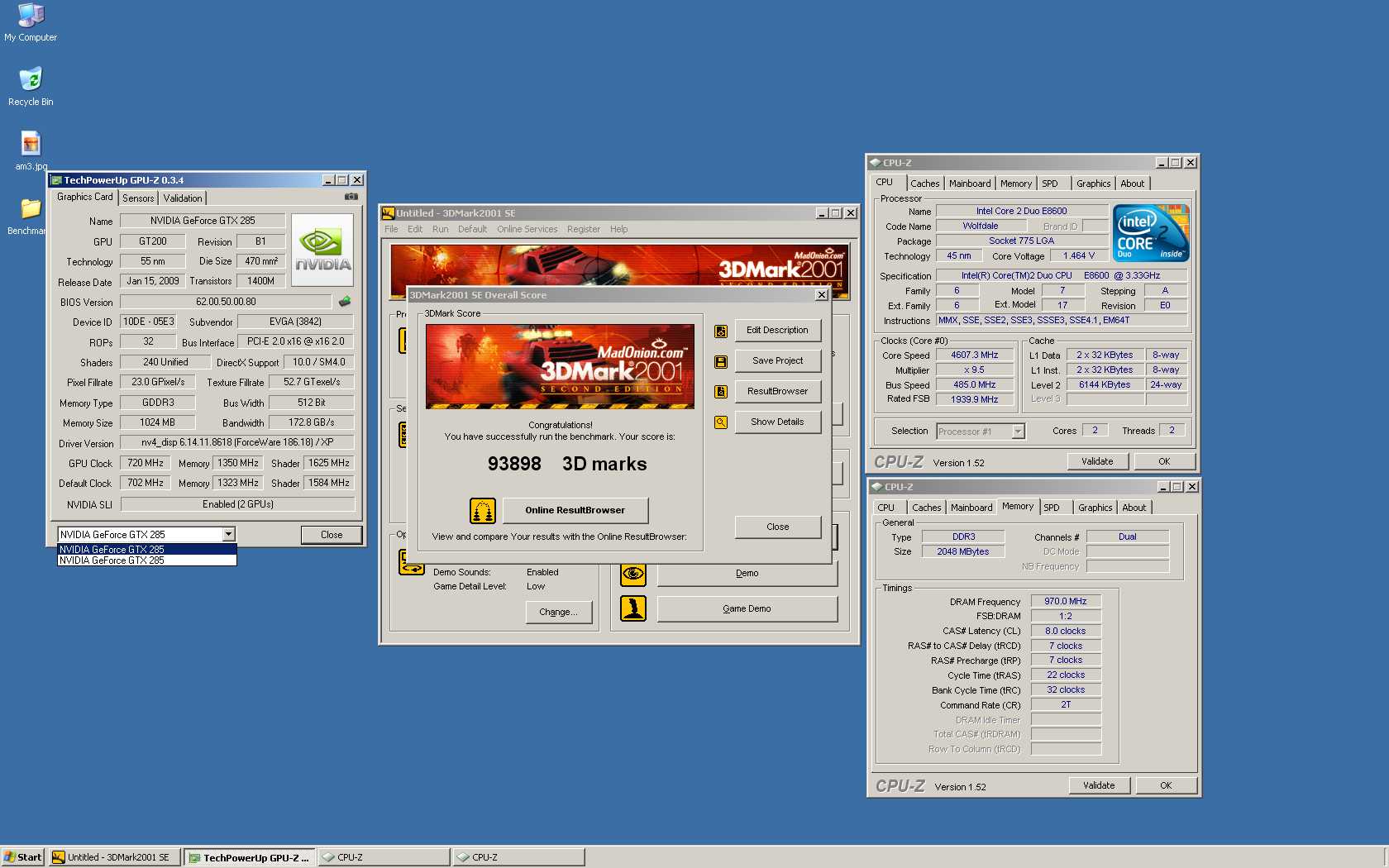Open My Computer desktop icon
Screen dimensions: 1389x868
click(x=31, y=22)
